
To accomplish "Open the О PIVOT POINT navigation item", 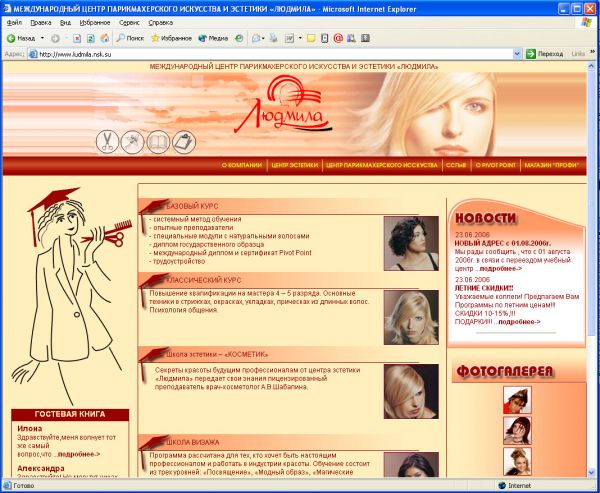I will (496, 165).
